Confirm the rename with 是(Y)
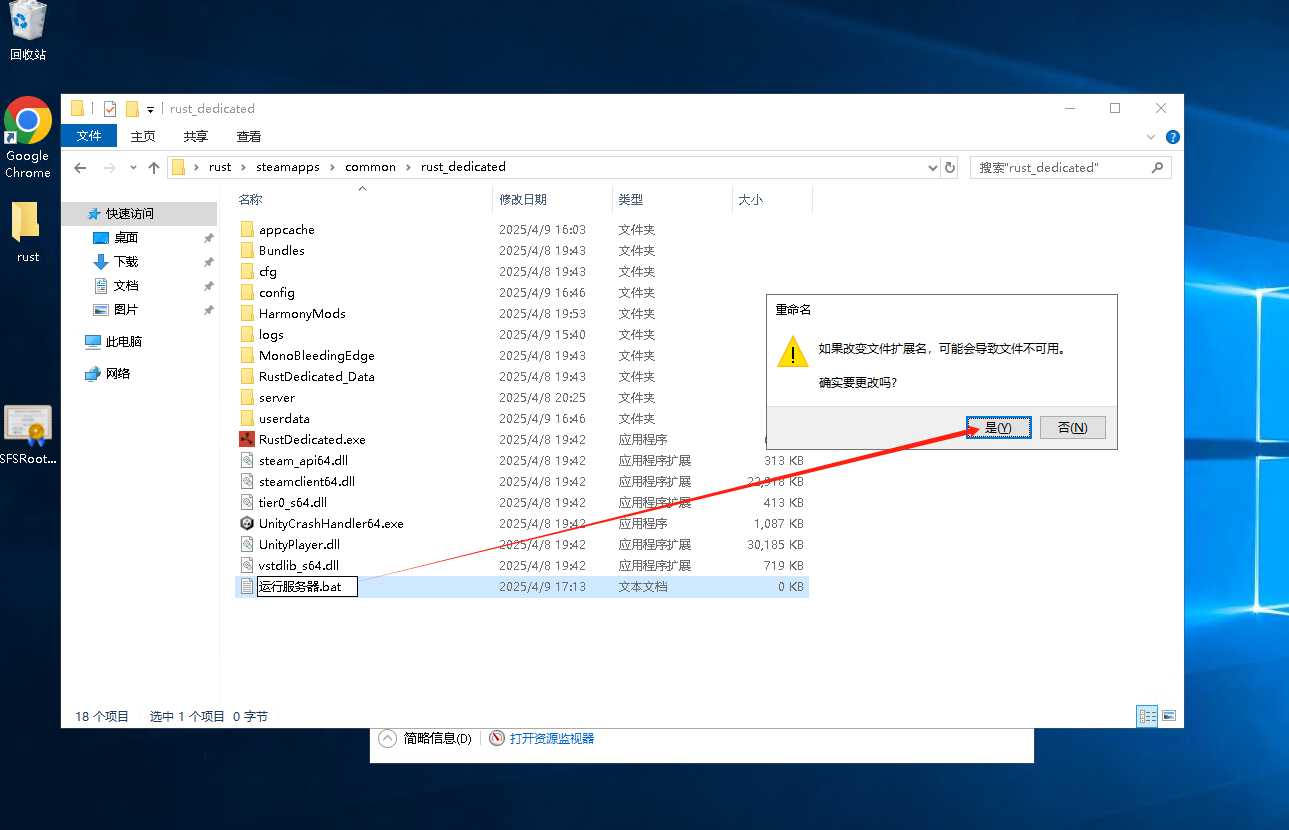The width and height of the screenshot is (1289, 830). click(999, 428)
